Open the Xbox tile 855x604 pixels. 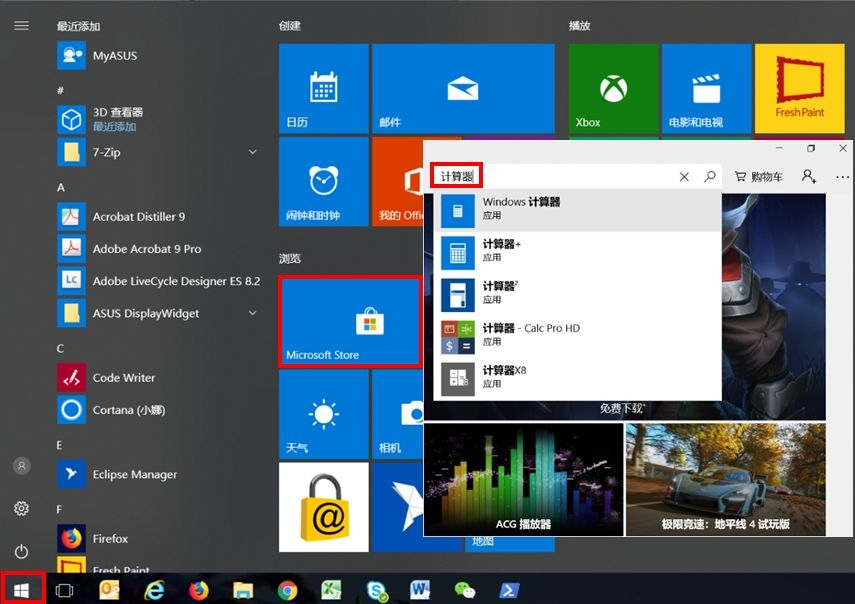pos(613,89)
